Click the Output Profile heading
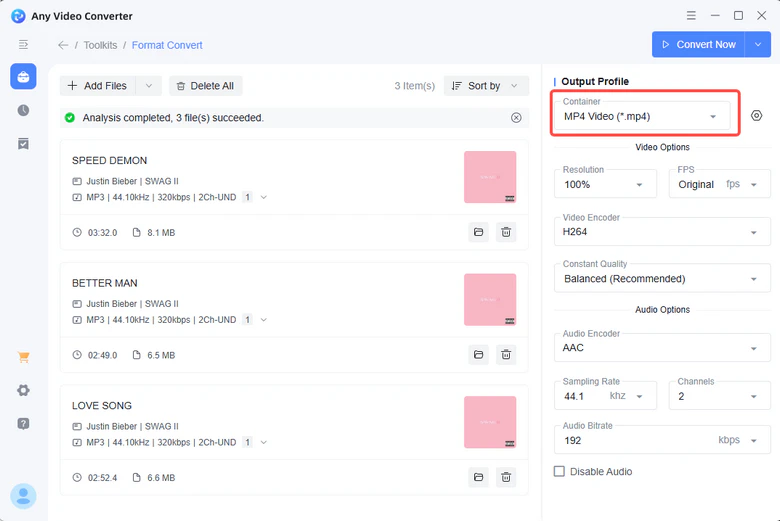The height and width of the screenshot is (521, 780). (595, 81)
